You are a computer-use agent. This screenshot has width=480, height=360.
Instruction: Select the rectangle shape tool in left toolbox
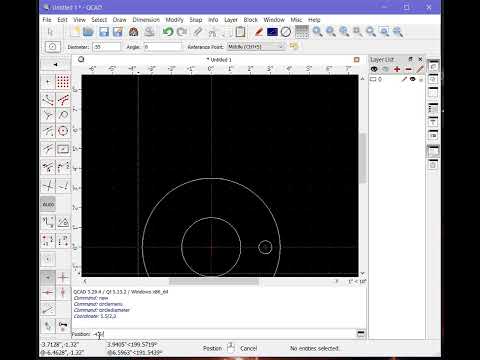63,149
